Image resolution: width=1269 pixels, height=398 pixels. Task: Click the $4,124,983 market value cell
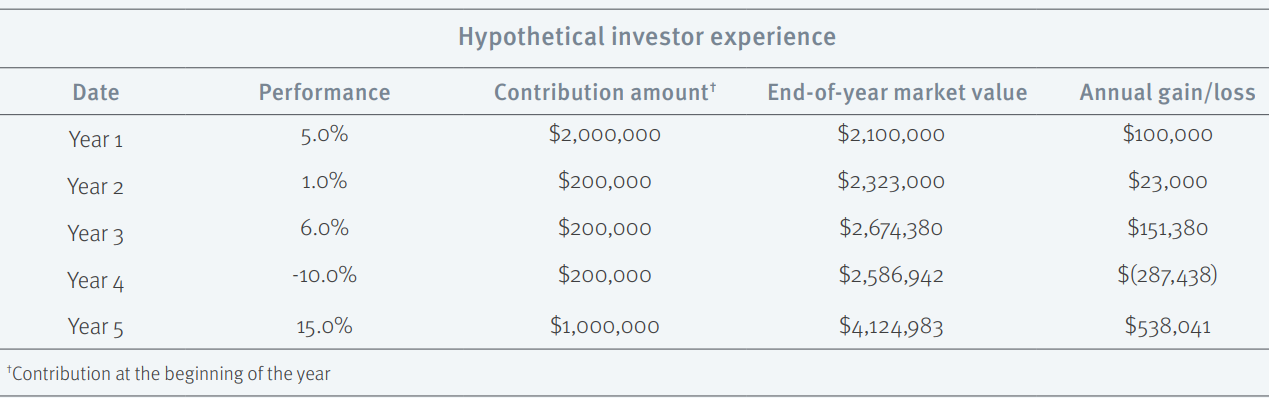point(891,327)
